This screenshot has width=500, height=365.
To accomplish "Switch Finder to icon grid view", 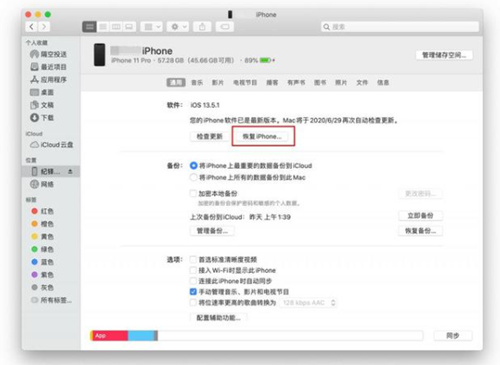I will tap(90, 27).
